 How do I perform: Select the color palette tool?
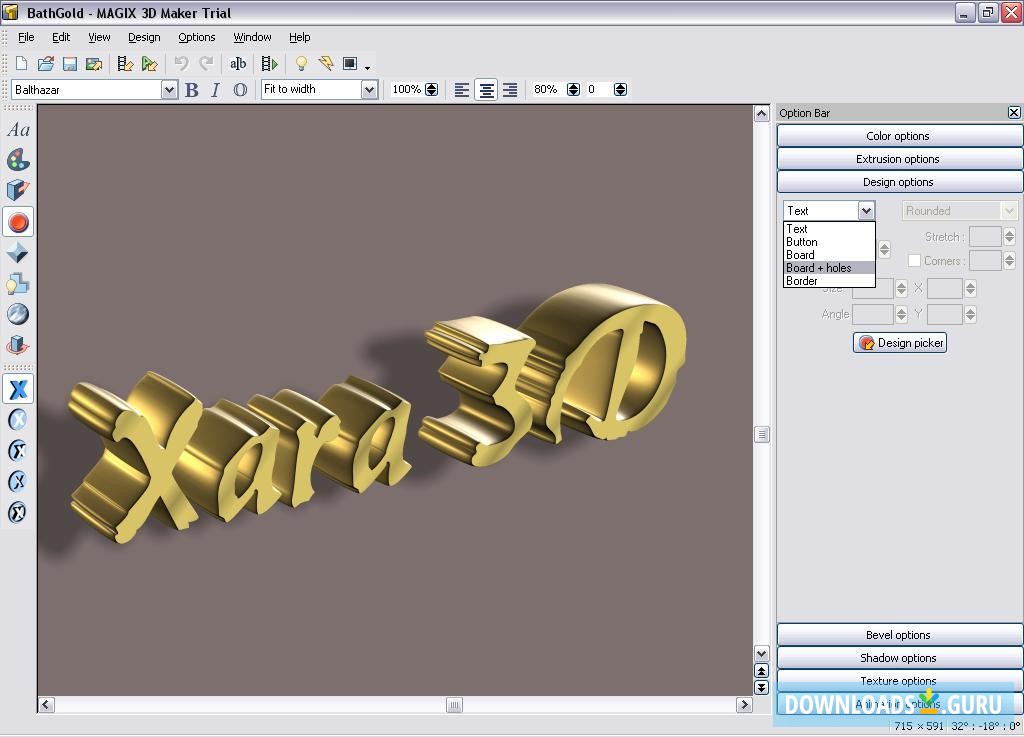point(18,160)
